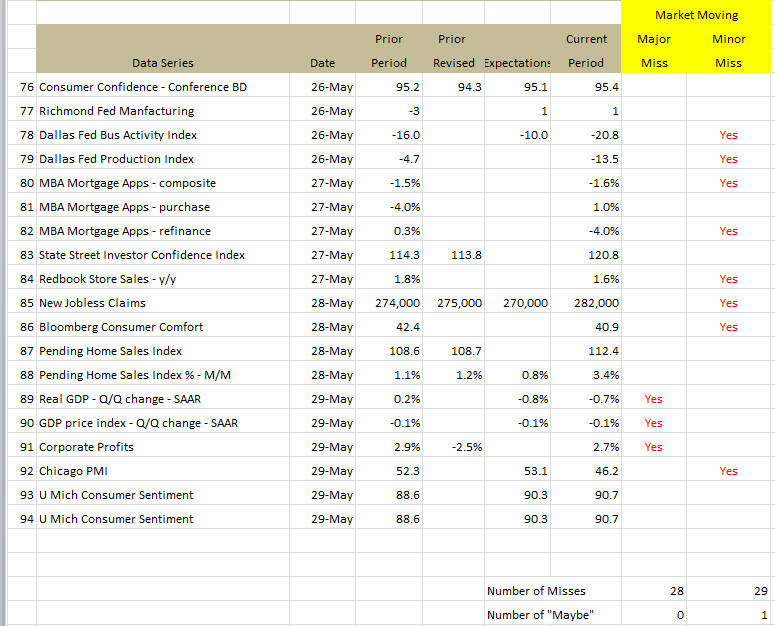The image size is (775, 626).
Task: Select the 'Current Period' column header
Action: 586,51
